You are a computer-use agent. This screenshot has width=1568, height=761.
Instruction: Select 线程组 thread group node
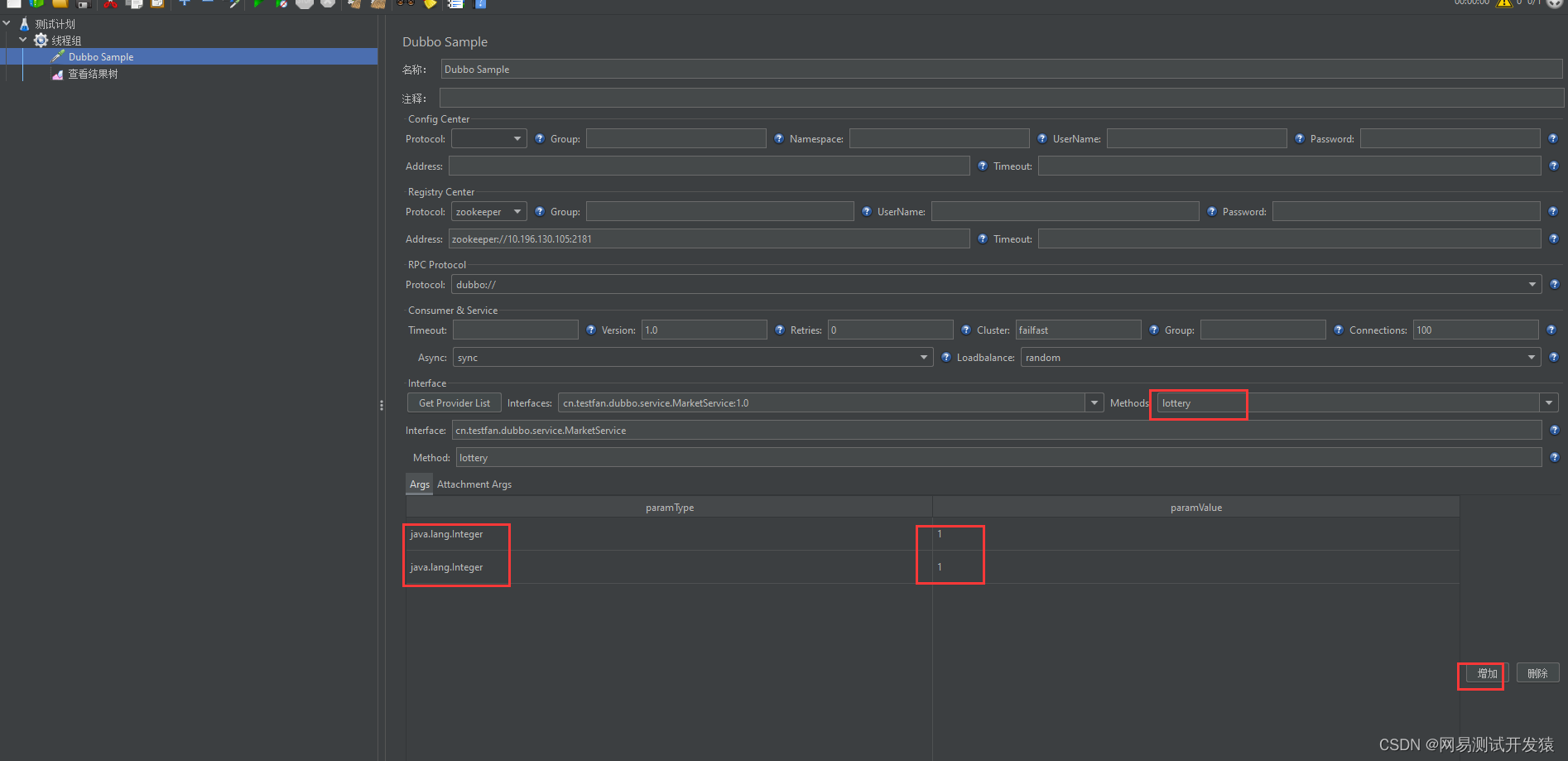pyautogui.click(x=66, y=41)
